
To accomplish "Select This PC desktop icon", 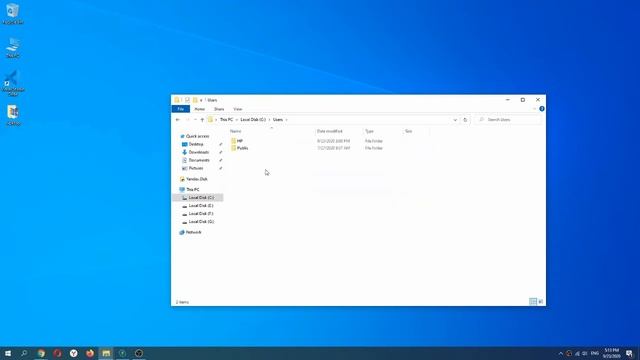I will pyautogui.click(x=13, y=47).
